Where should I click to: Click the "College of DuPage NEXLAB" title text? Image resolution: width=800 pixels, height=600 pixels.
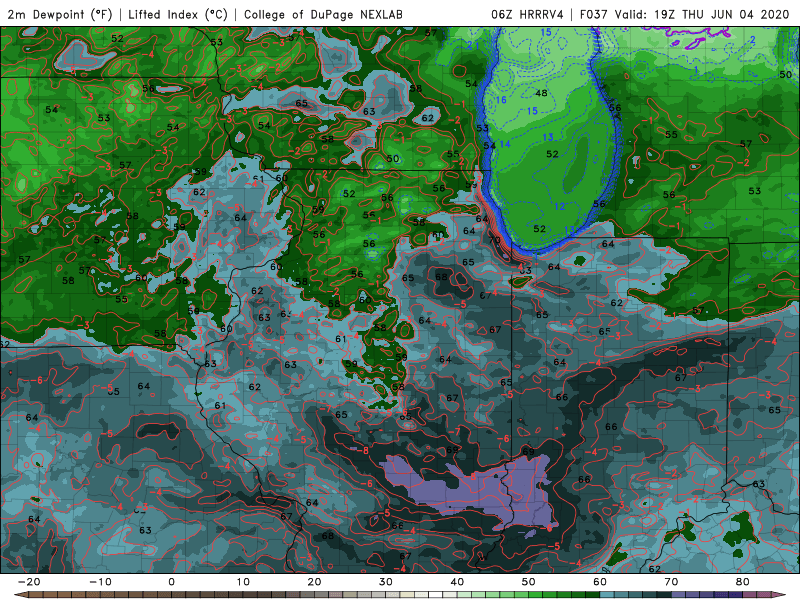[323, 14]
